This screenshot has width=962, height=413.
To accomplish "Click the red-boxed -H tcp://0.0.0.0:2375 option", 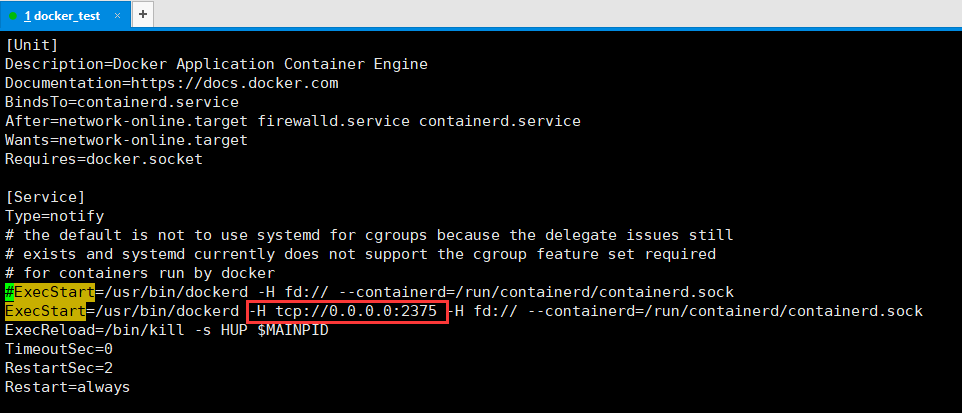I will click(x=347, y=312).
